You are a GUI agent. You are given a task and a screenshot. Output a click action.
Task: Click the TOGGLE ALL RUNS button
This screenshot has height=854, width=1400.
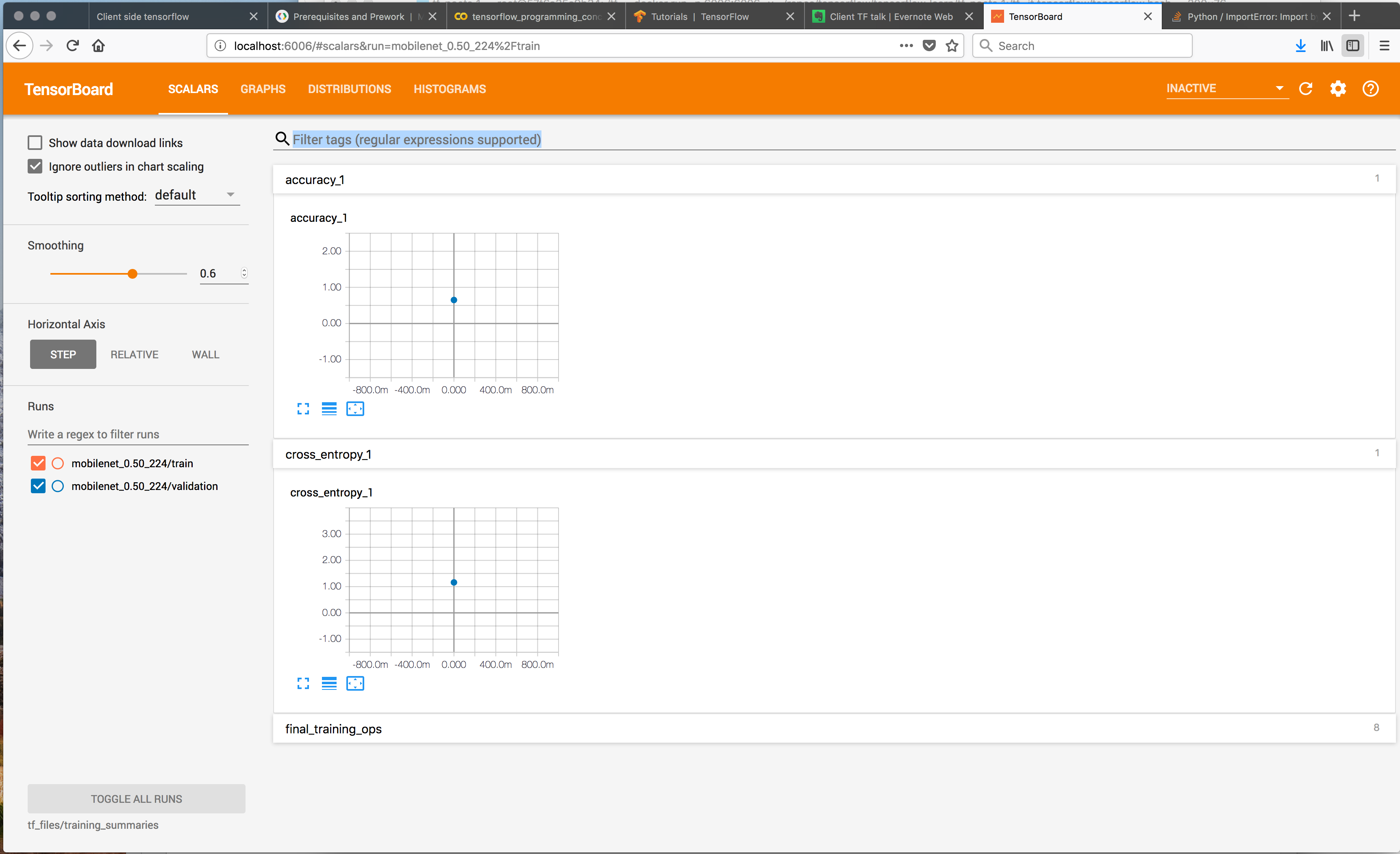pyautogui.click(x=136, y=798)
